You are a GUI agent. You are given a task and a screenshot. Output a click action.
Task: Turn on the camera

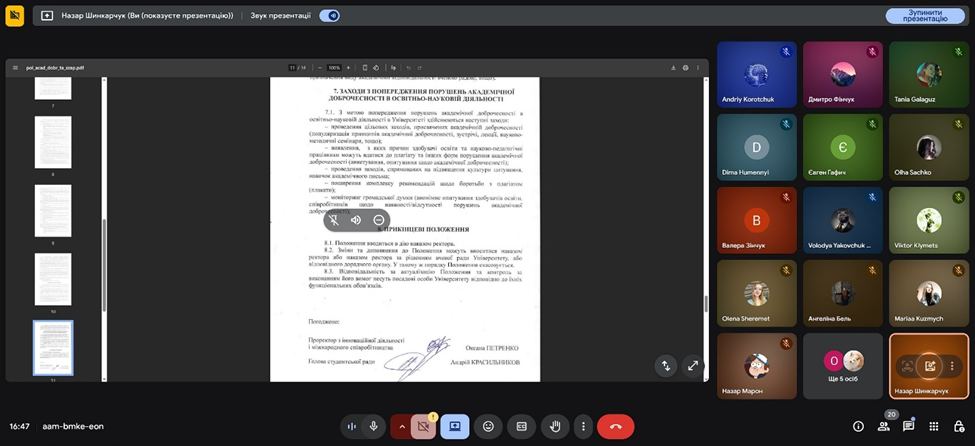[x=423, y=426]
